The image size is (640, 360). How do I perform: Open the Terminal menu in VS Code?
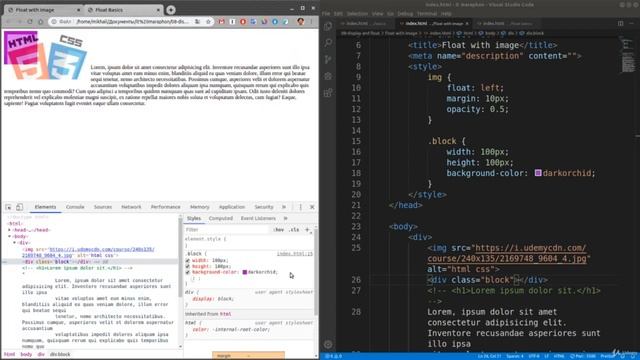tap(427, 13)
